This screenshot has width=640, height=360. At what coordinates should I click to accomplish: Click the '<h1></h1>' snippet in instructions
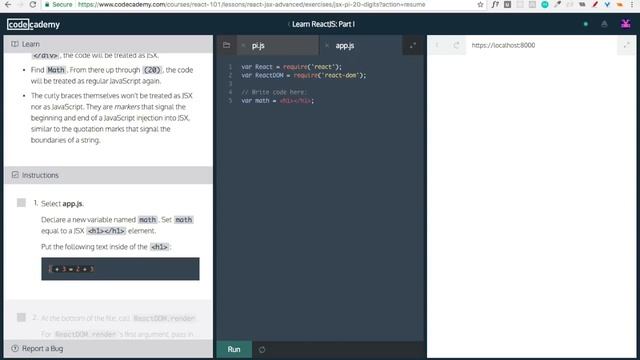[x=106, y=231]
